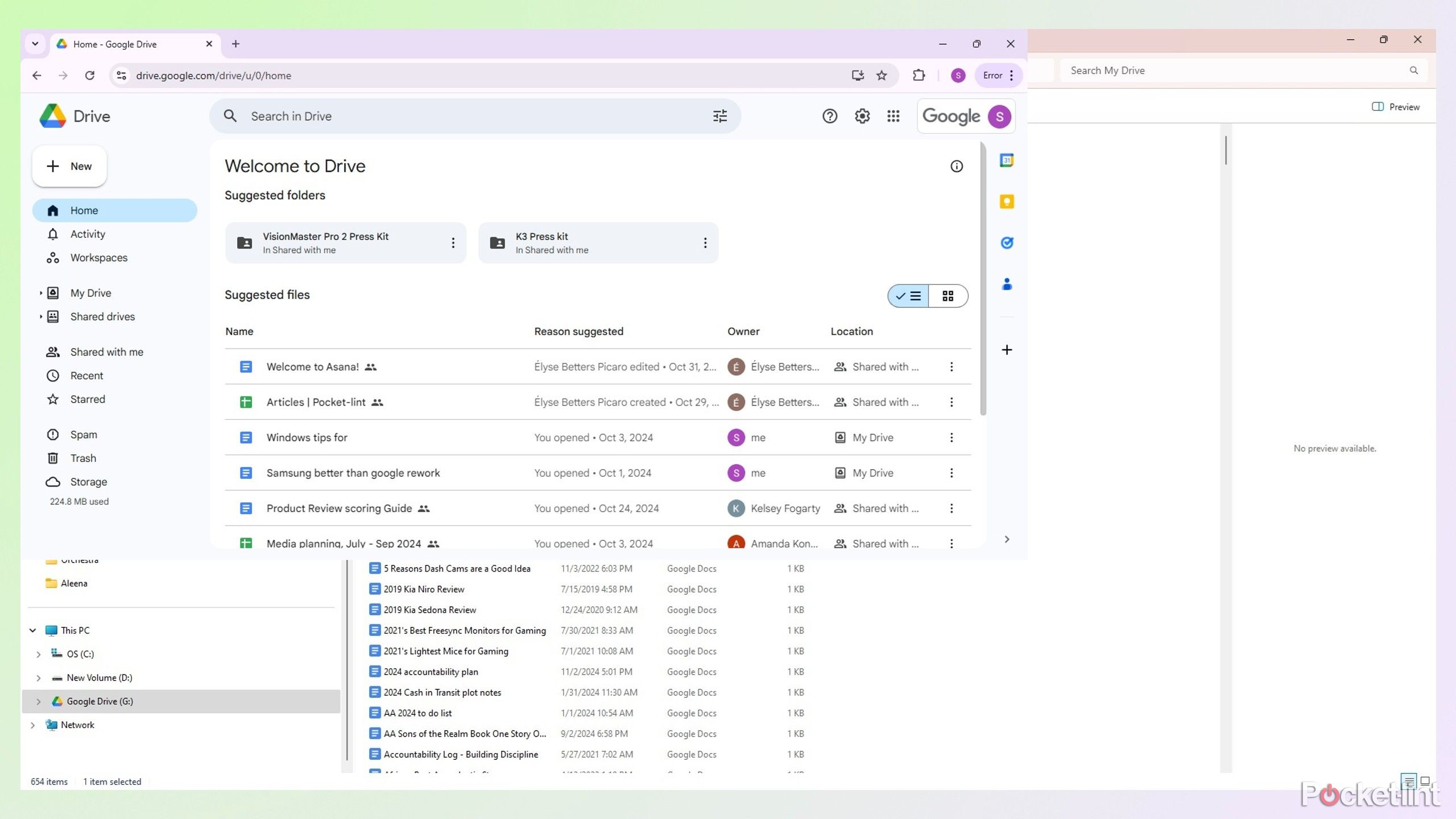Open more actions for VisionMaster Pro 2 Press Kit
This screenshot has height=819, width=1456.
point(453,243)
